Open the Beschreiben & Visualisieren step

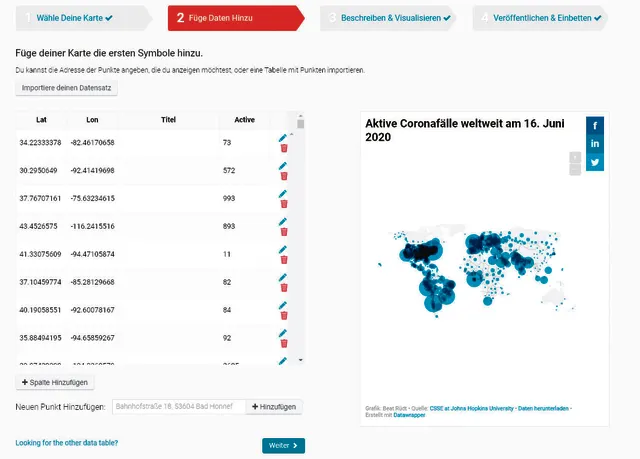395,17
